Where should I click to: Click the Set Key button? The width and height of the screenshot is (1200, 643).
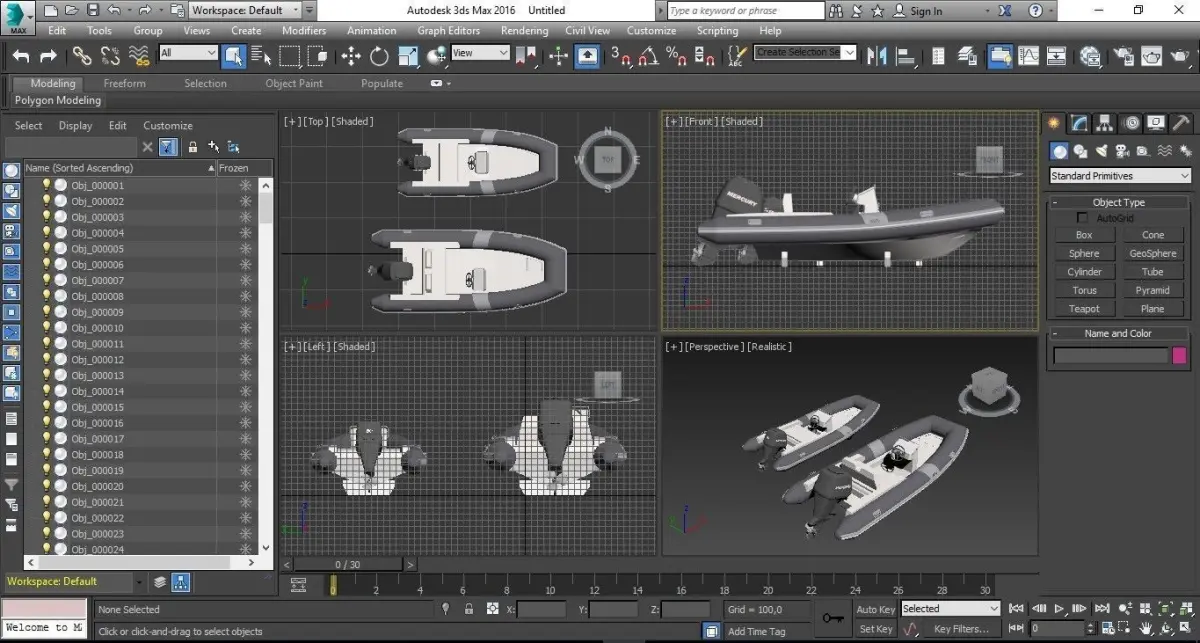(876, 629)
